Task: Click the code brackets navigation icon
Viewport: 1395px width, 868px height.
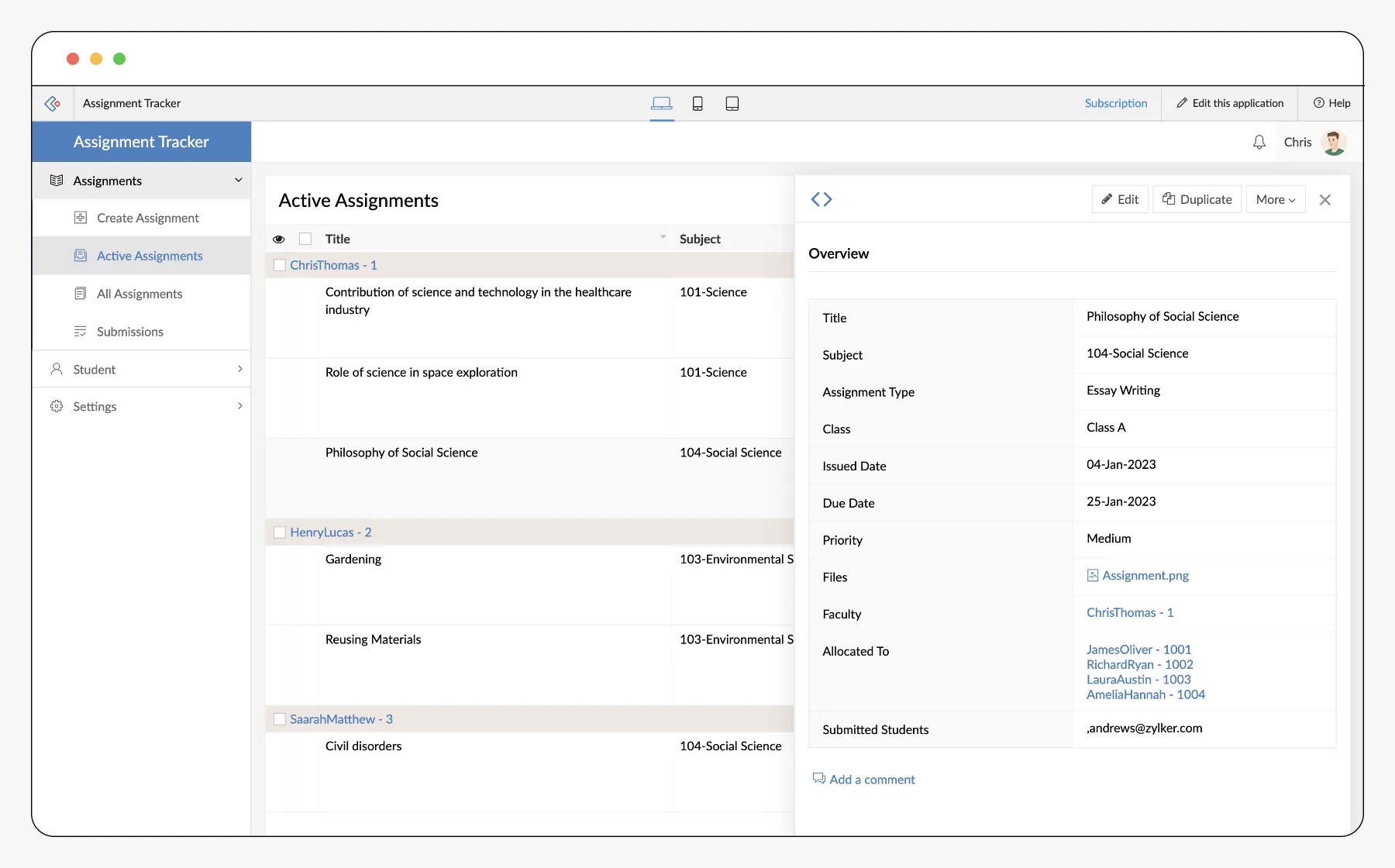Action: point(821,199)
